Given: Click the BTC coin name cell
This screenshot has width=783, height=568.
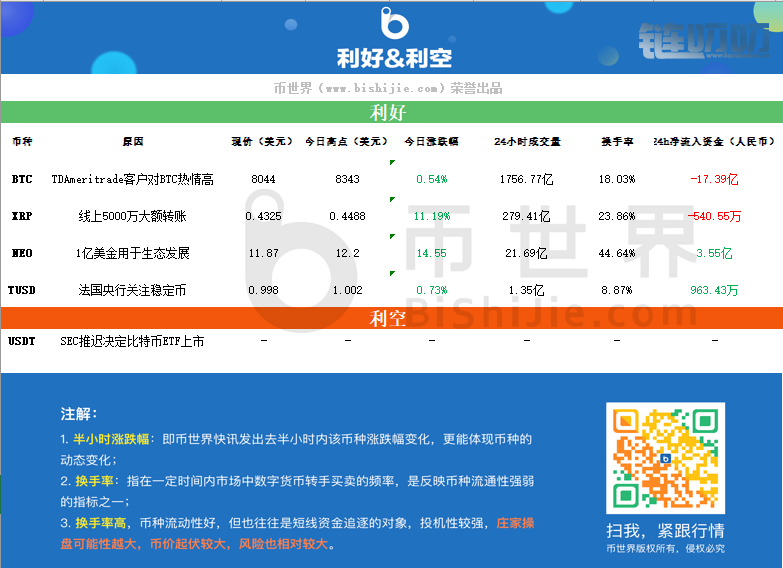Looking at the screenshot, I should pyautogui.click(x=22, y=179).
